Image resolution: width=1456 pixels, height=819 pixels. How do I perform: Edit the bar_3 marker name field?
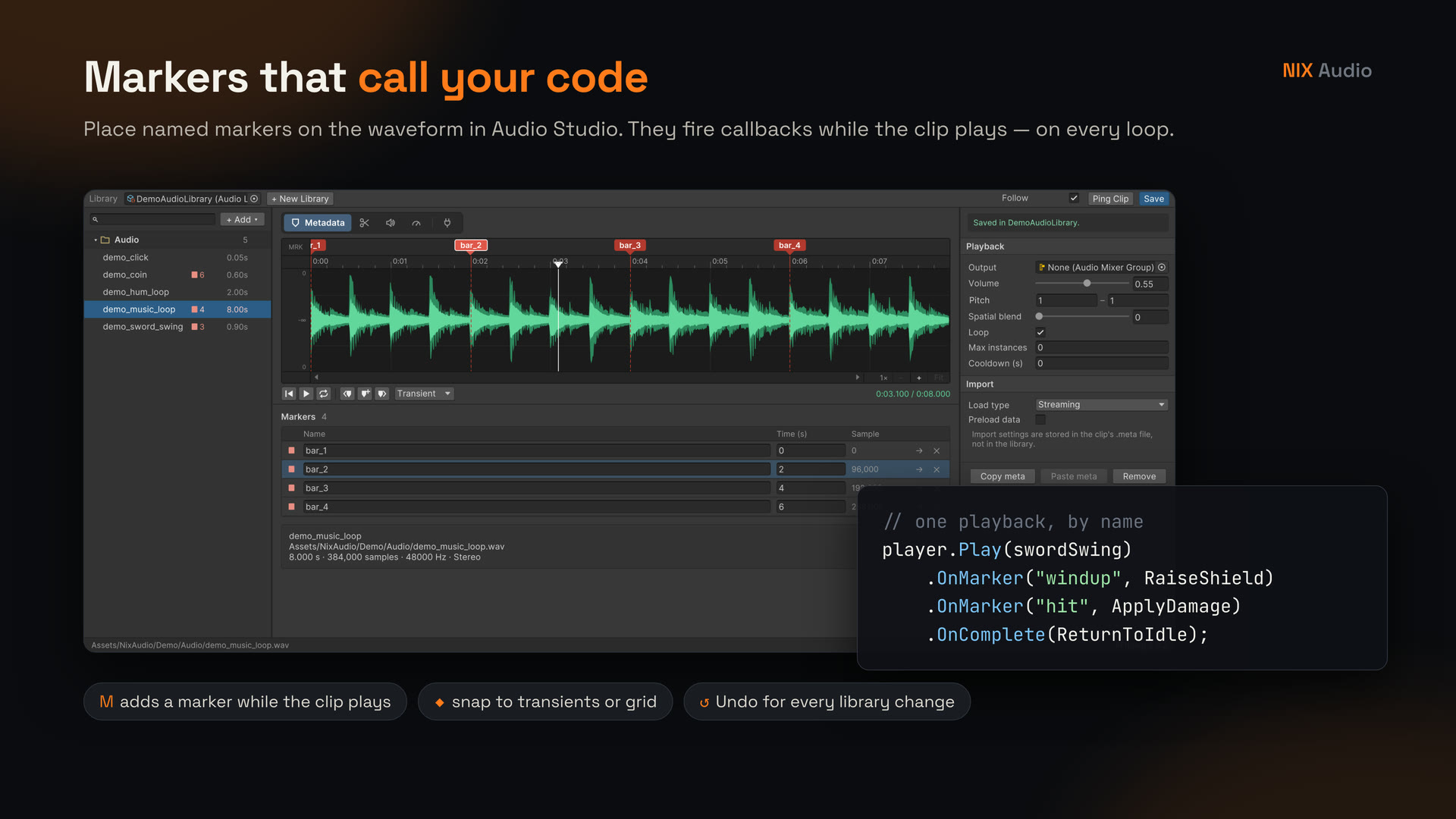coord(536,488)
